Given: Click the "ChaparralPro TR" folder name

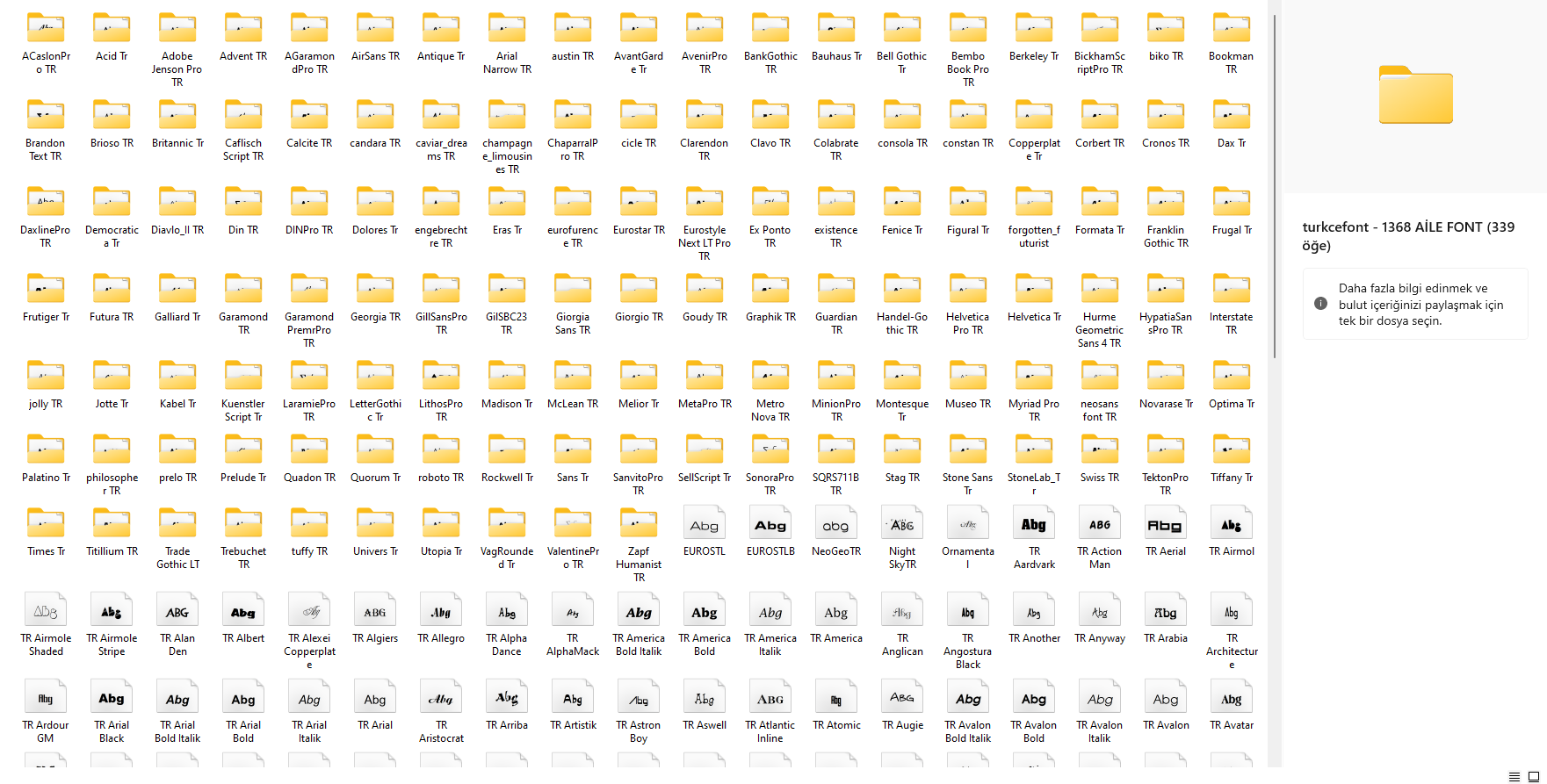Looking at the screenshot, I should (573, 149).
